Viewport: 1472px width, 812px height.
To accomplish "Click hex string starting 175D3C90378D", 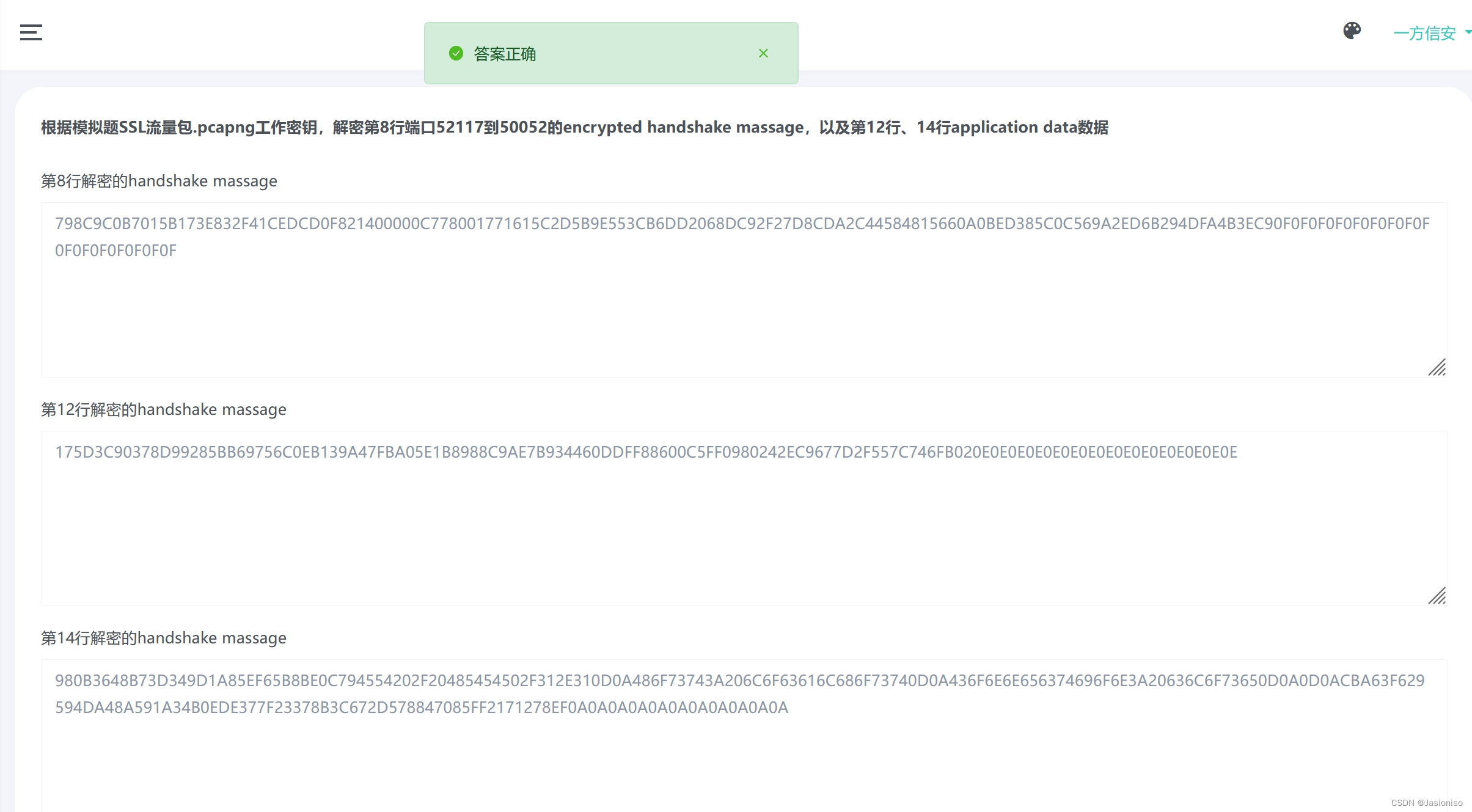I will coord(645,453).
